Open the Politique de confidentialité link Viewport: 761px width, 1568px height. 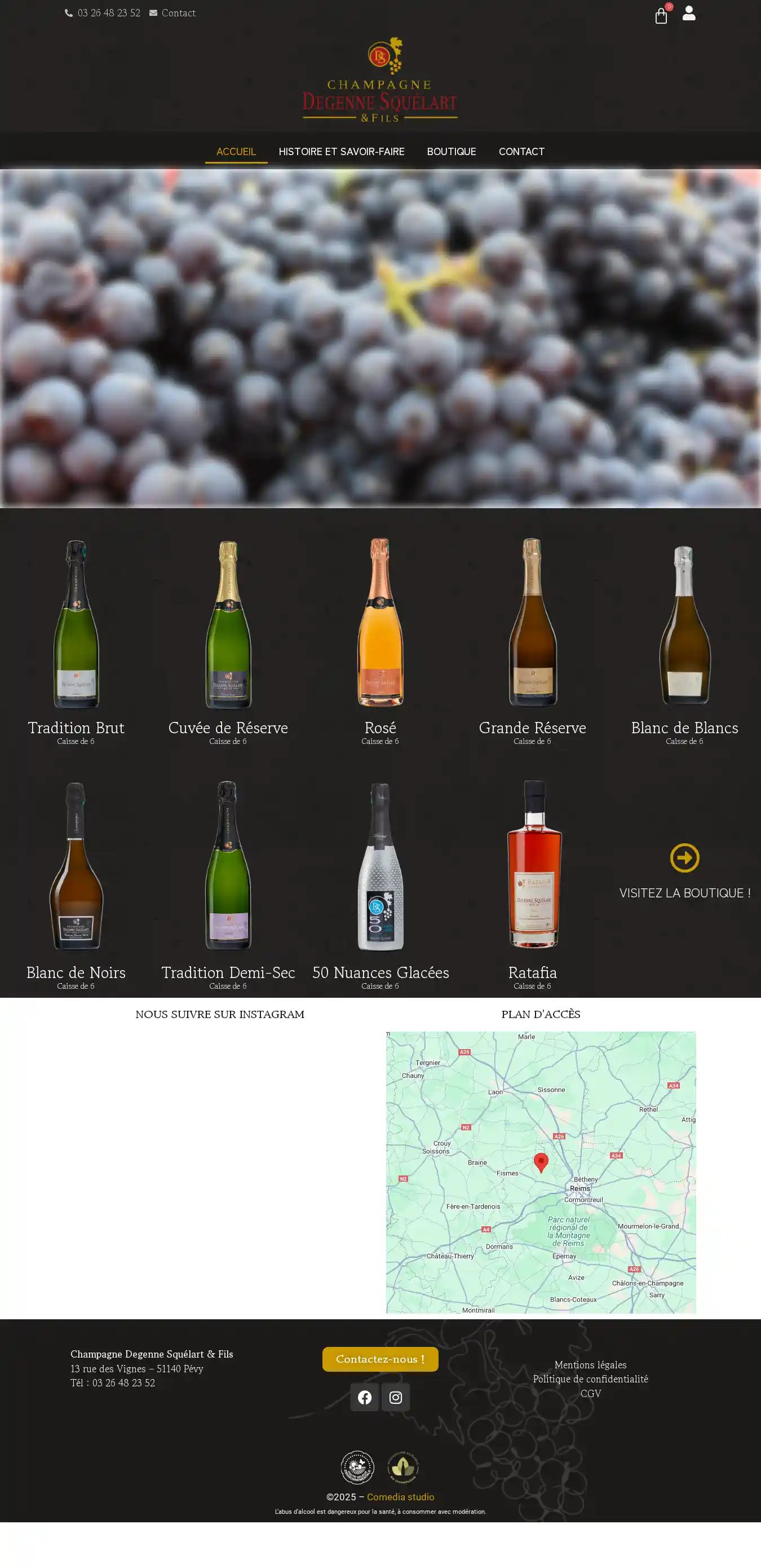click(x=590, y=1378)
